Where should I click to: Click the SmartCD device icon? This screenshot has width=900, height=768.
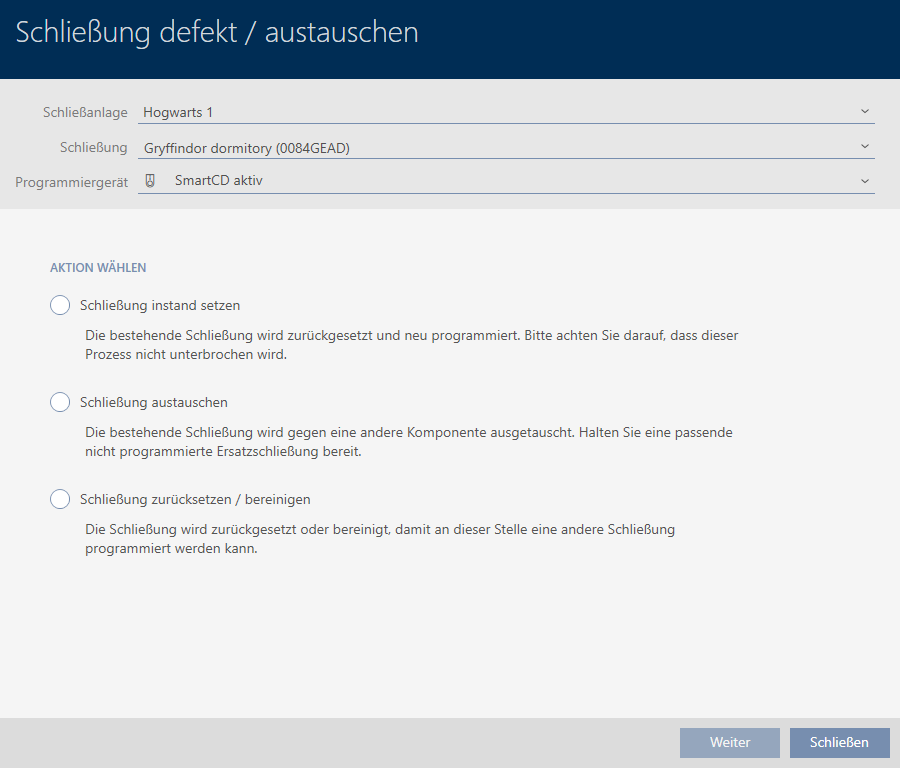tap(151, 181)
